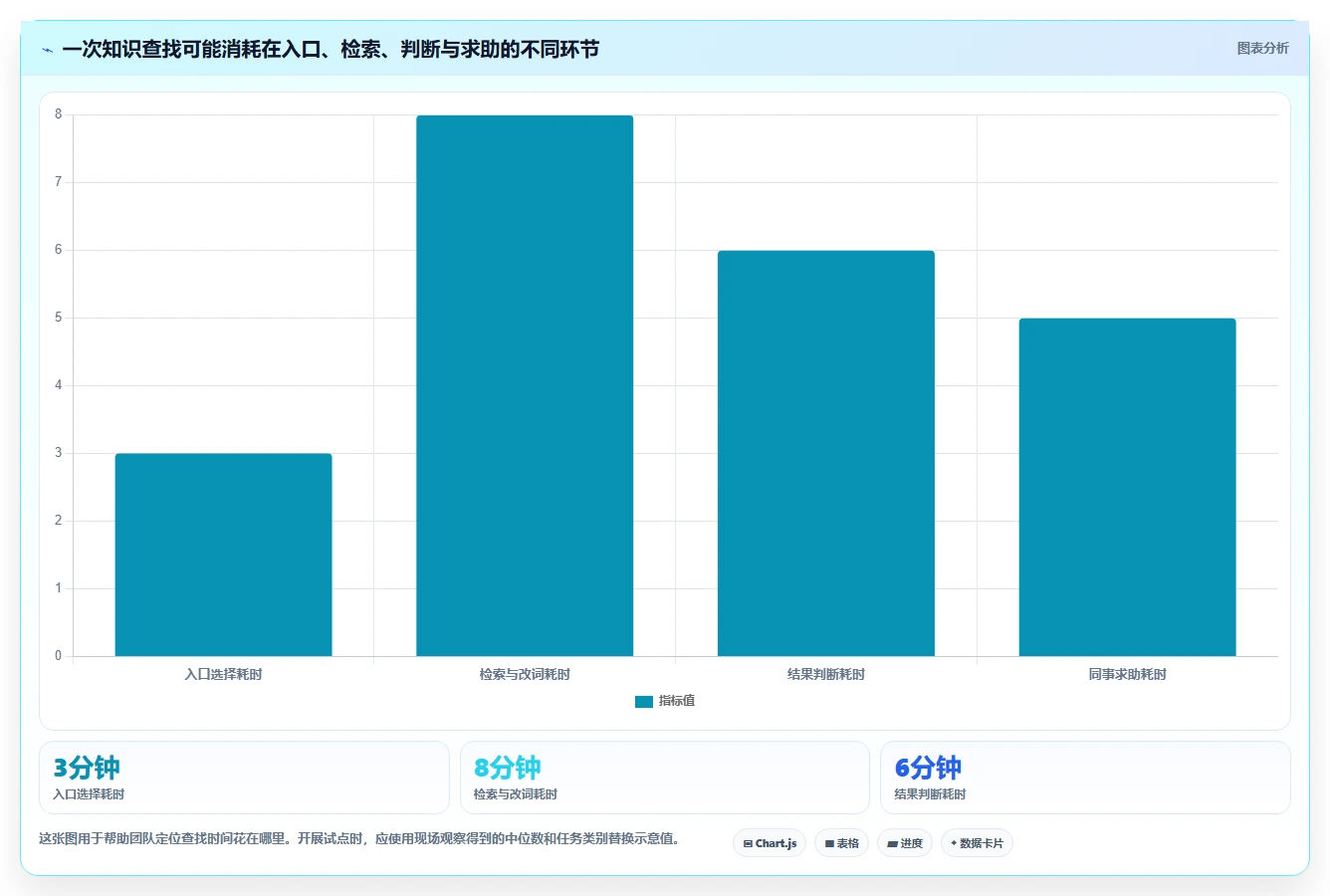Click the footnote description paragraph
The image size is (1330, 896).
[x=362, y=838]
